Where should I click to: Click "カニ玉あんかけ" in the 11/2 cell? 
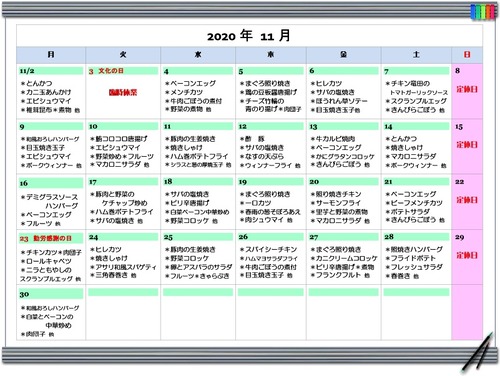[48, 92]
